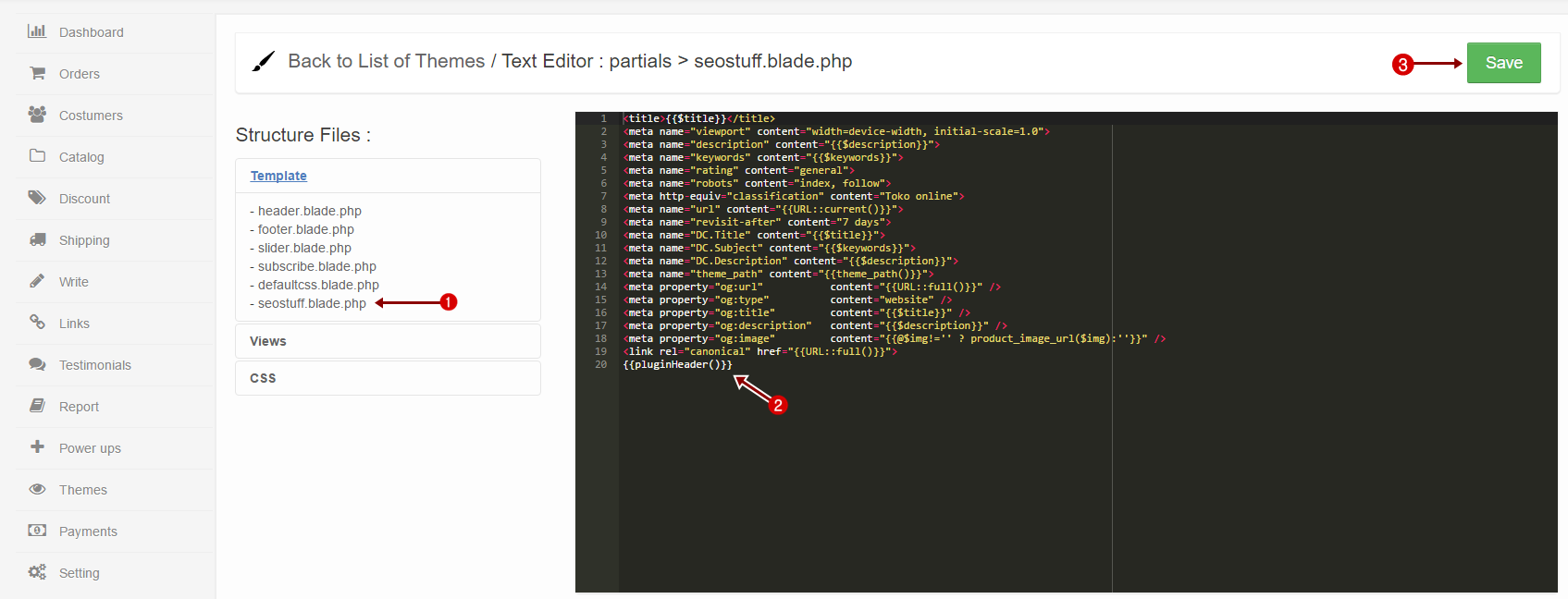
Task: Open footer.blade.php in the file list
Action: [x=305, y=229]
